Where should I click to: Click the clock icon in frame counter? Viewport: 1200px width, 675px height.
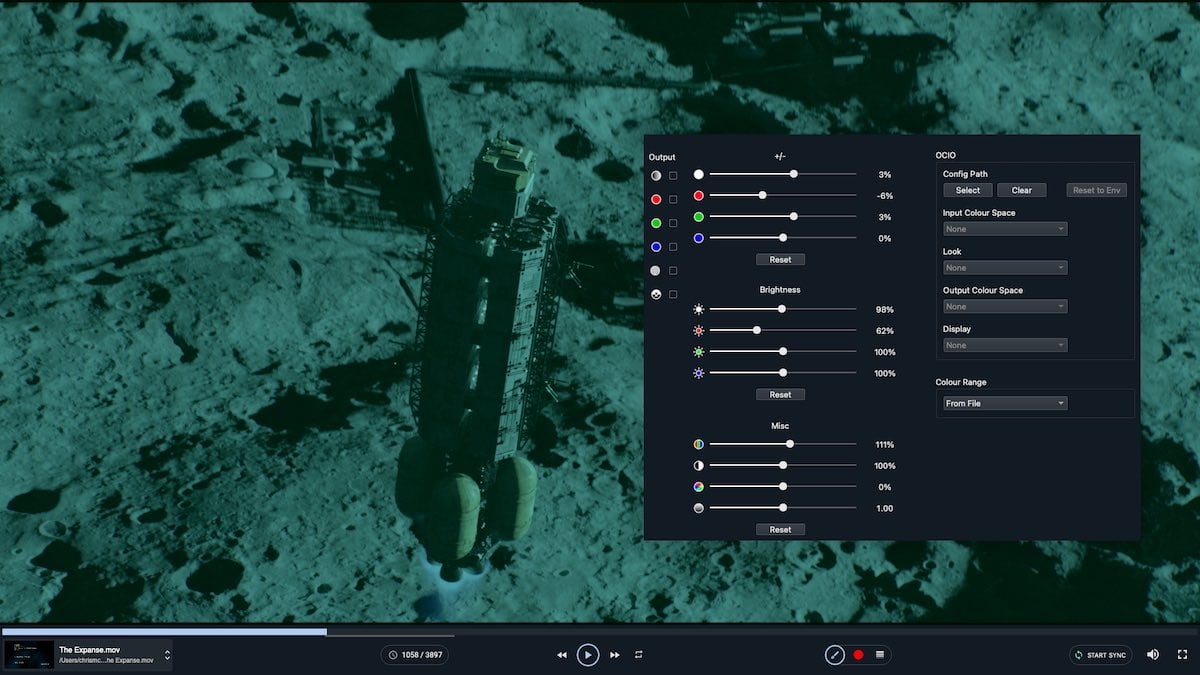pyautogui.click(x=393, y=655)
